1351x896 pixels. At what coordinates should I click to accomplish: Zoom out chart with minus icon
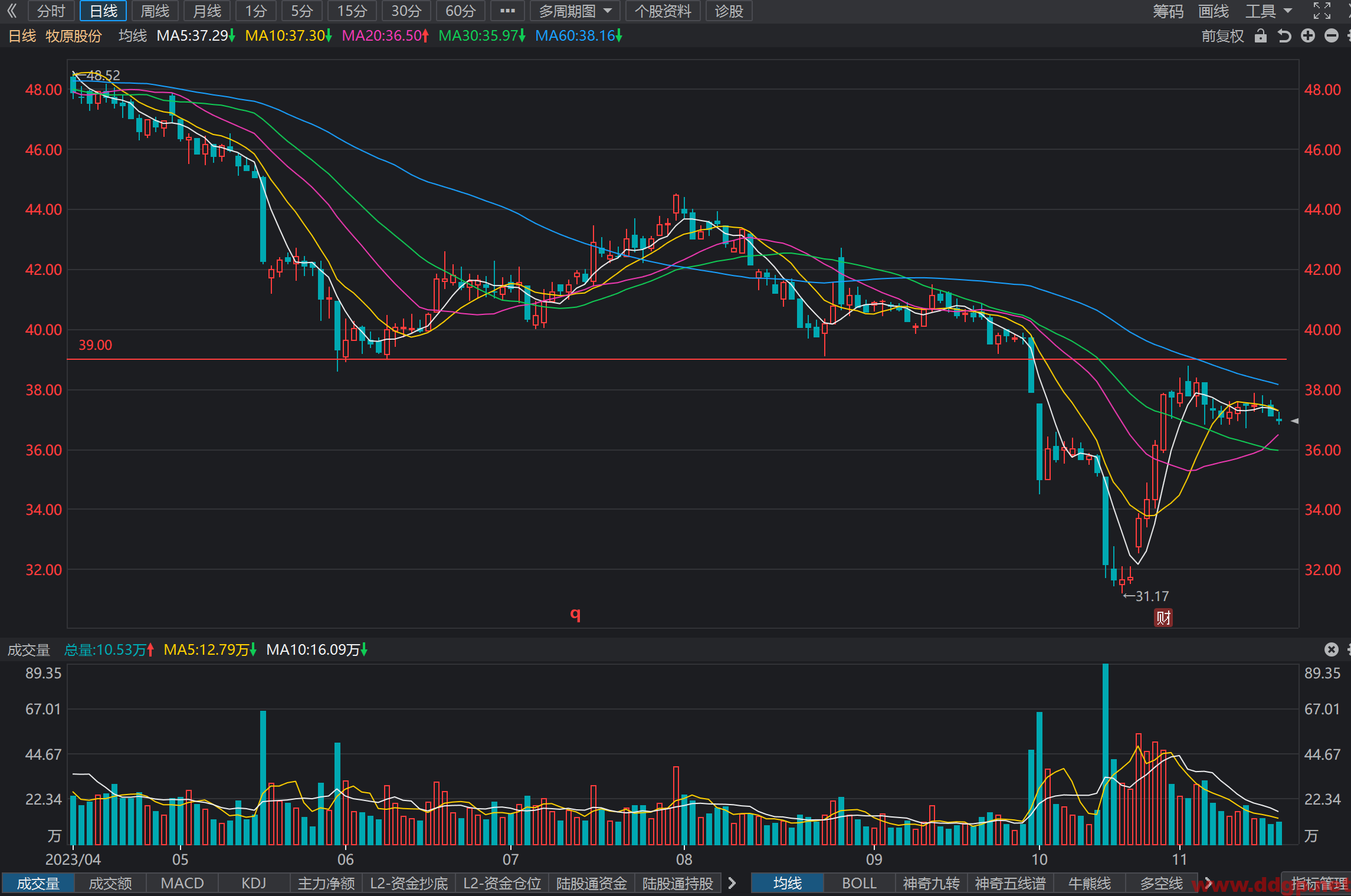point(1332,36)
